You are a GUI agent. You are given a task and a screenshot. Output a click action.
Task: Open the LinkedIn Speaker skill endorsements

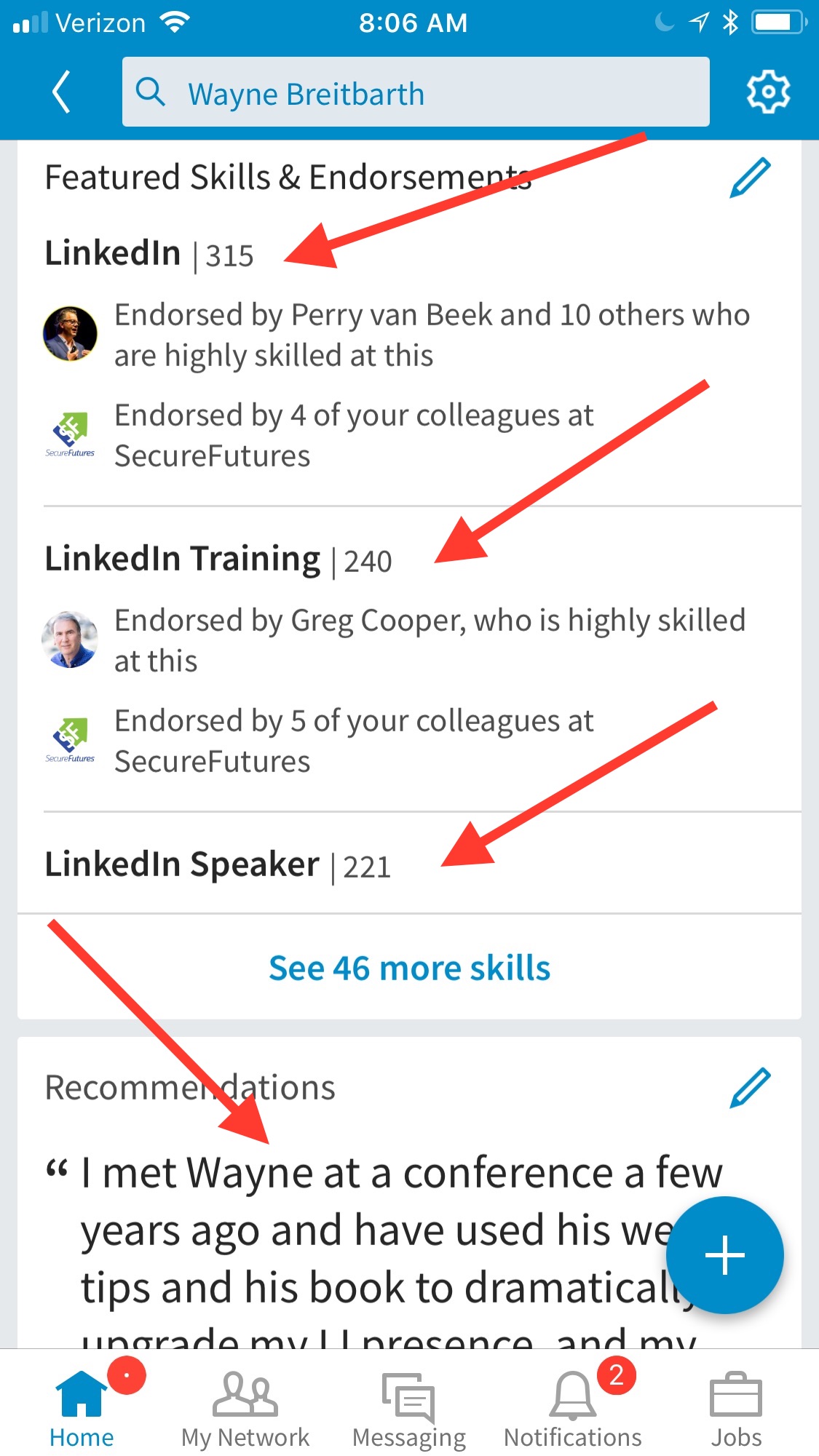(x=181, y=864)
